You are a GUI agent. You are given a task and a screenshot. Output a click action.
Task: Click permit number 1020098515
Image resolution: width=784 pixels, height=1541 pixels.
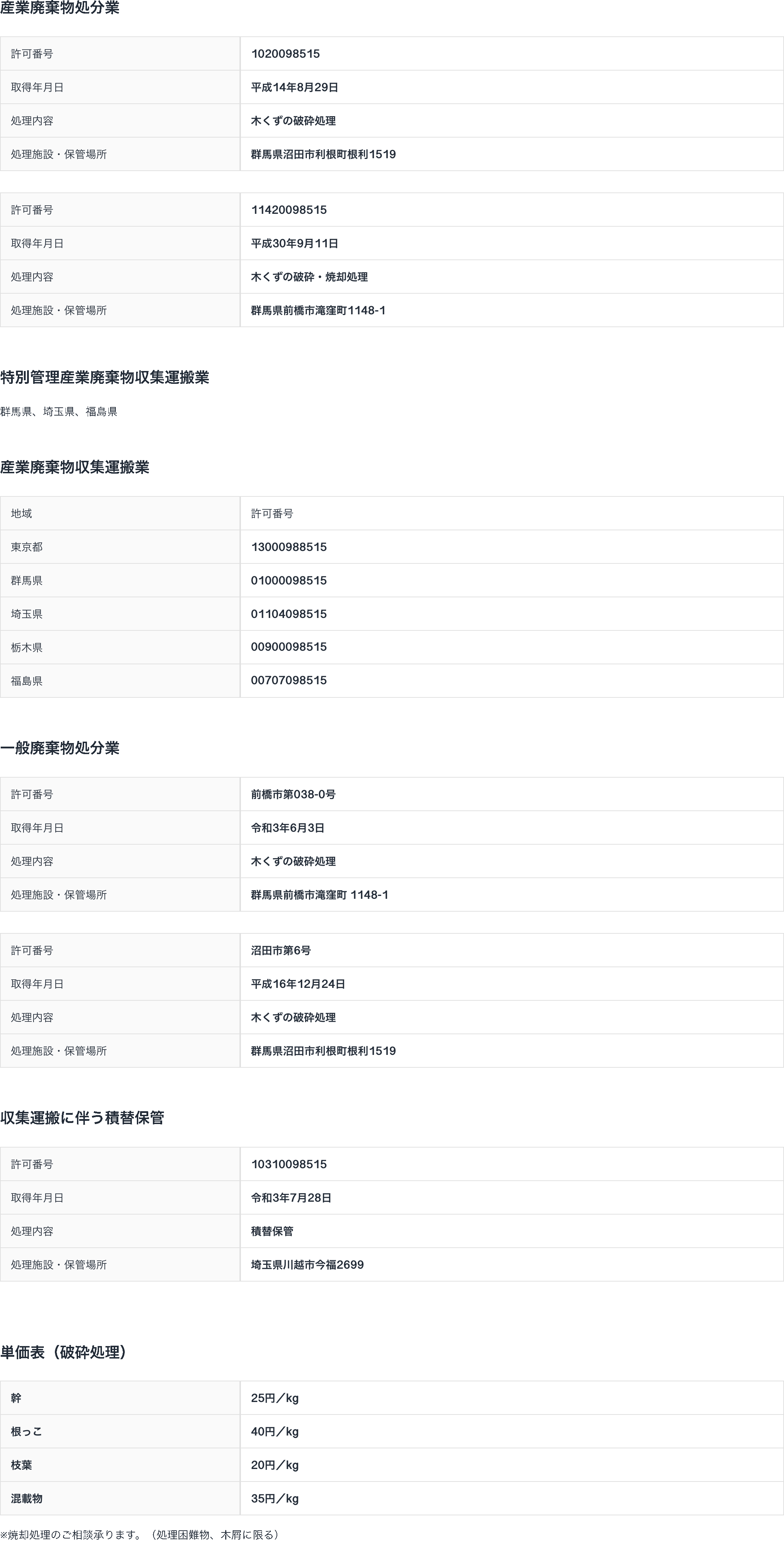(x=285, y=54)
